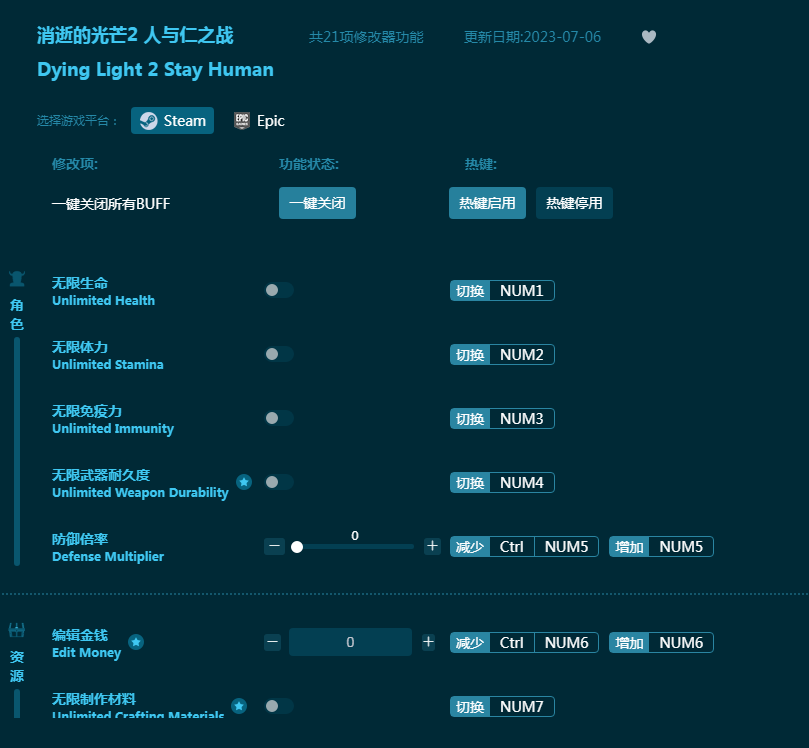Click the star icon beside Unlimited Weapon Durability
809x748 pixels.
point(244,482)
